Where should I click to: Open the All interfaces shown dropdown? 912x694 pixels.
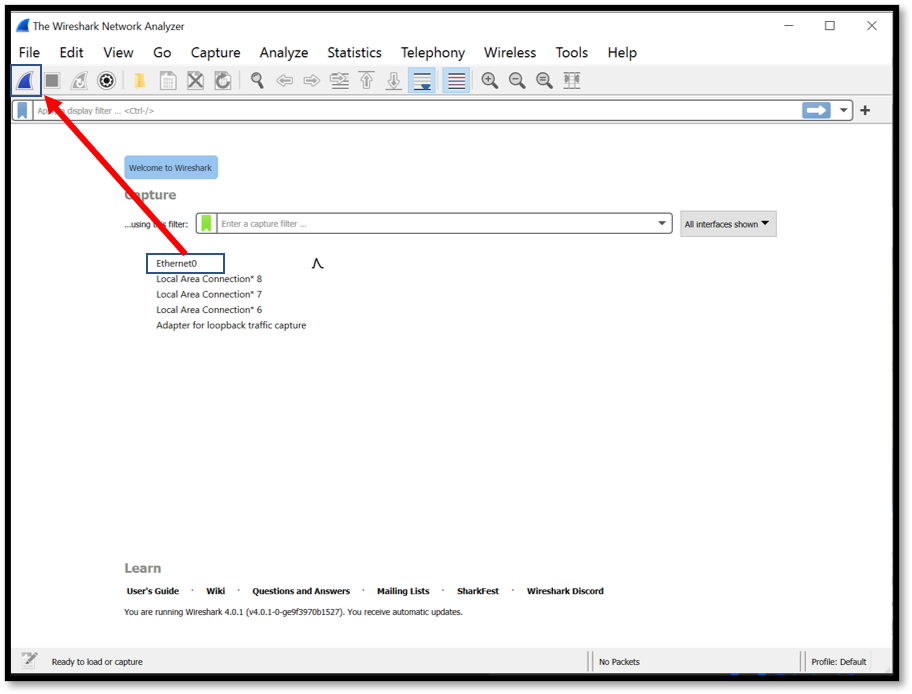(728, 224)
